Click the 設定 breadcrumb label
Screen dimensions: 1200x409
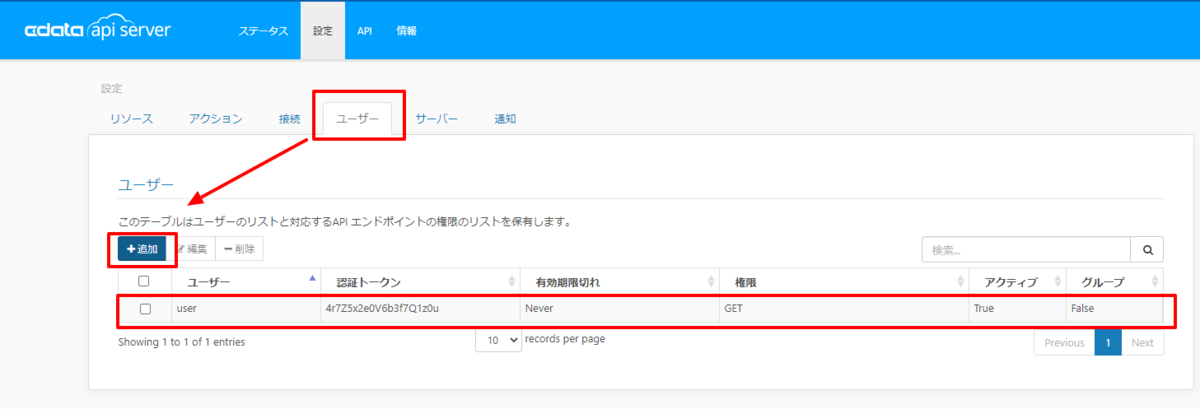point(110,89)
